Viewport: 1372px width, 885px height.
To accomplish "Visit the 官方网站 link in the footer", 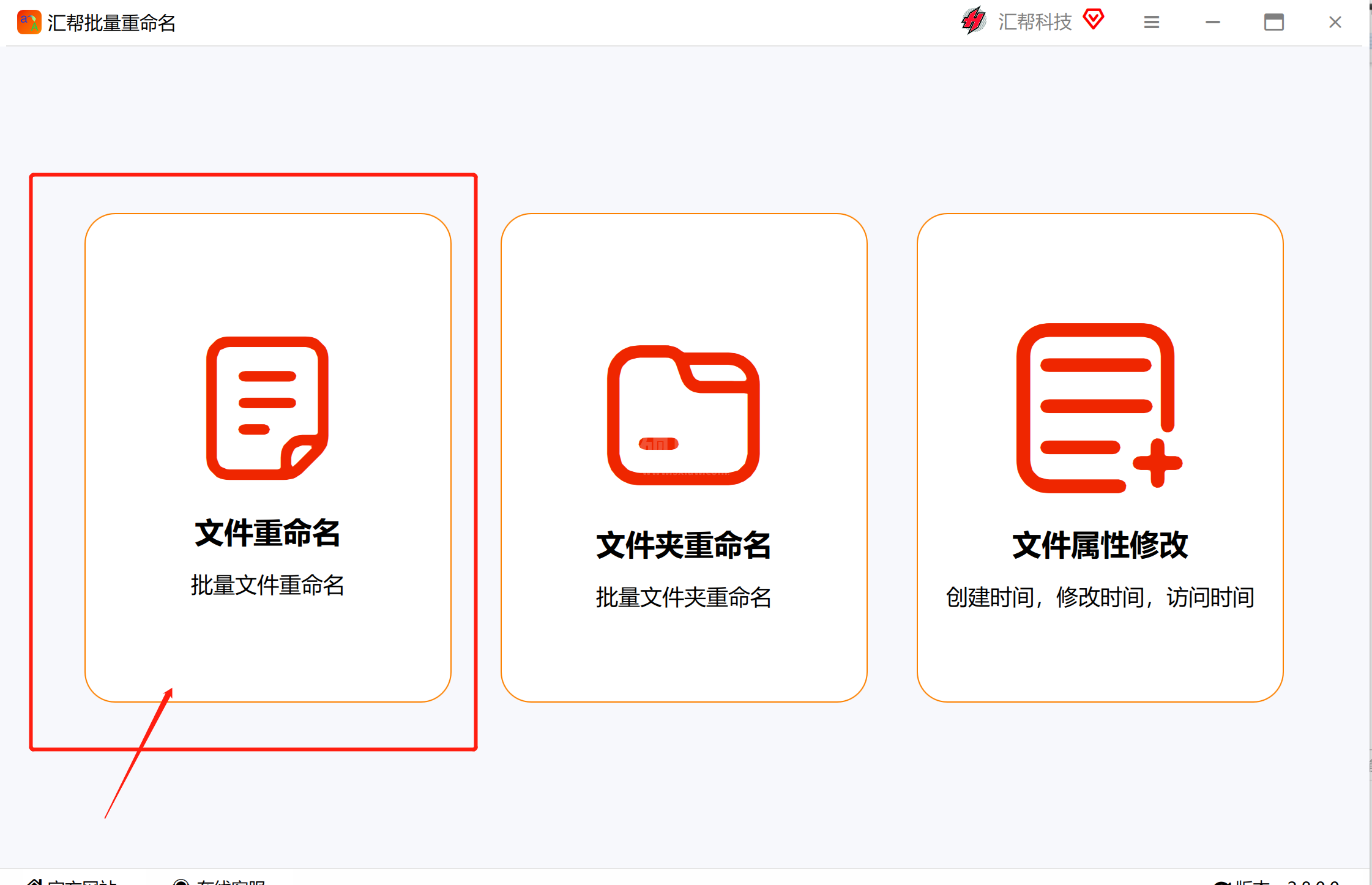I will 72,881.
